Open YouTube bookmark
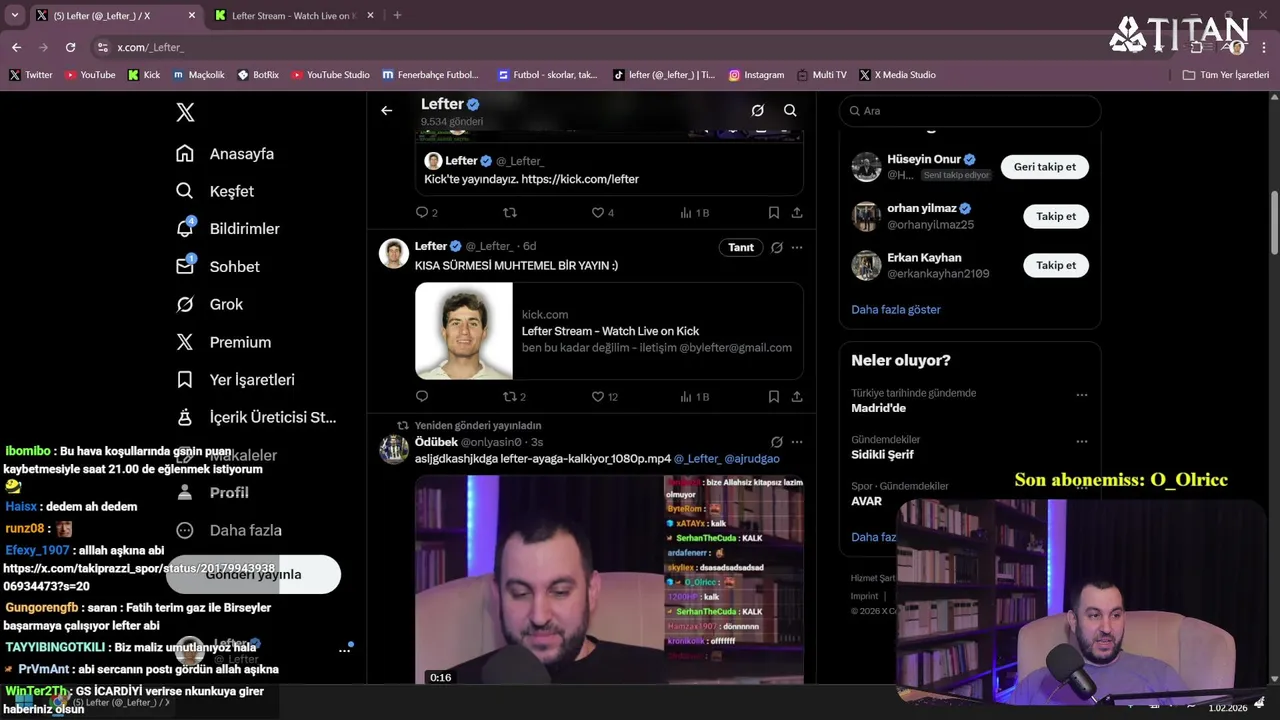The height and width of the screenshot is (720, 1280). 89,75
